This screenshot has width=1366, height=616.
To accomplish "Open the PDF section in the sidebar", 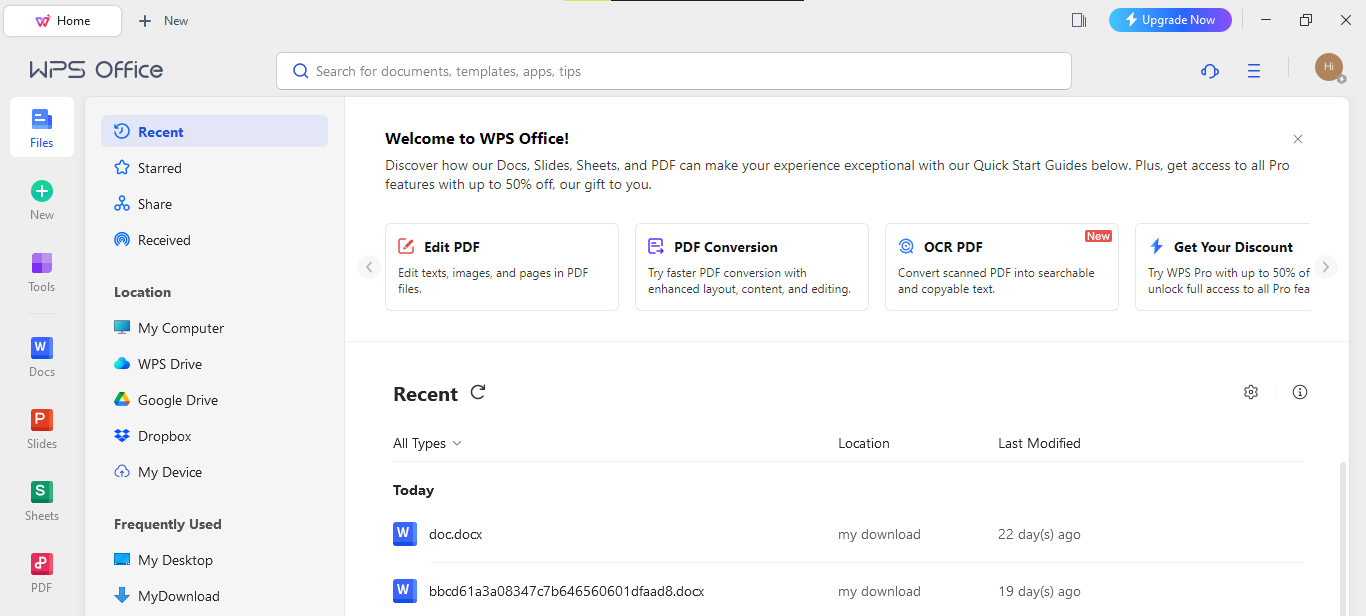I will pyautogui.click(x=41, y=571).
